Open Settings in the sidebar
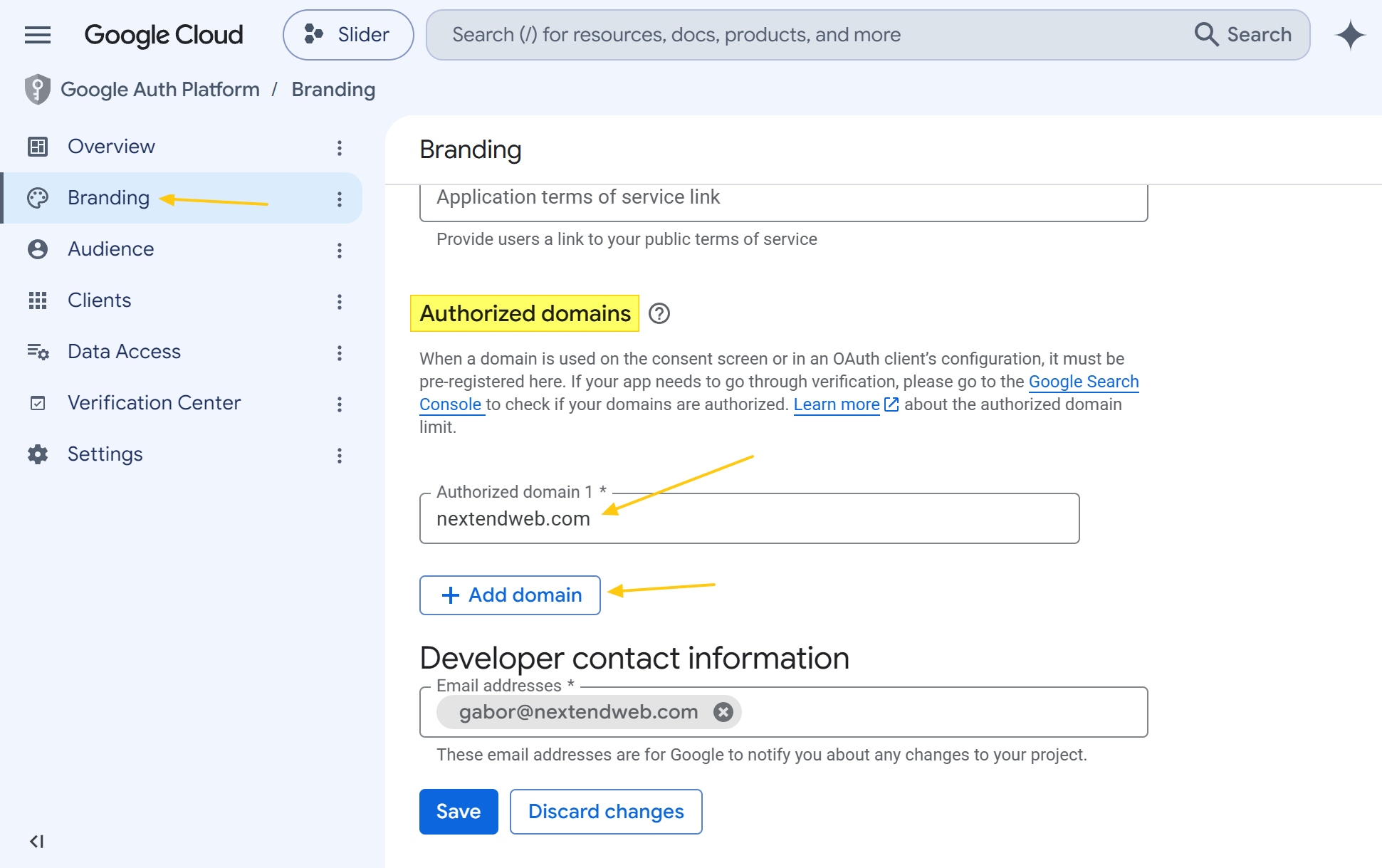The width and height of the screenshot is (1382, 868). [x=182, y=454]
